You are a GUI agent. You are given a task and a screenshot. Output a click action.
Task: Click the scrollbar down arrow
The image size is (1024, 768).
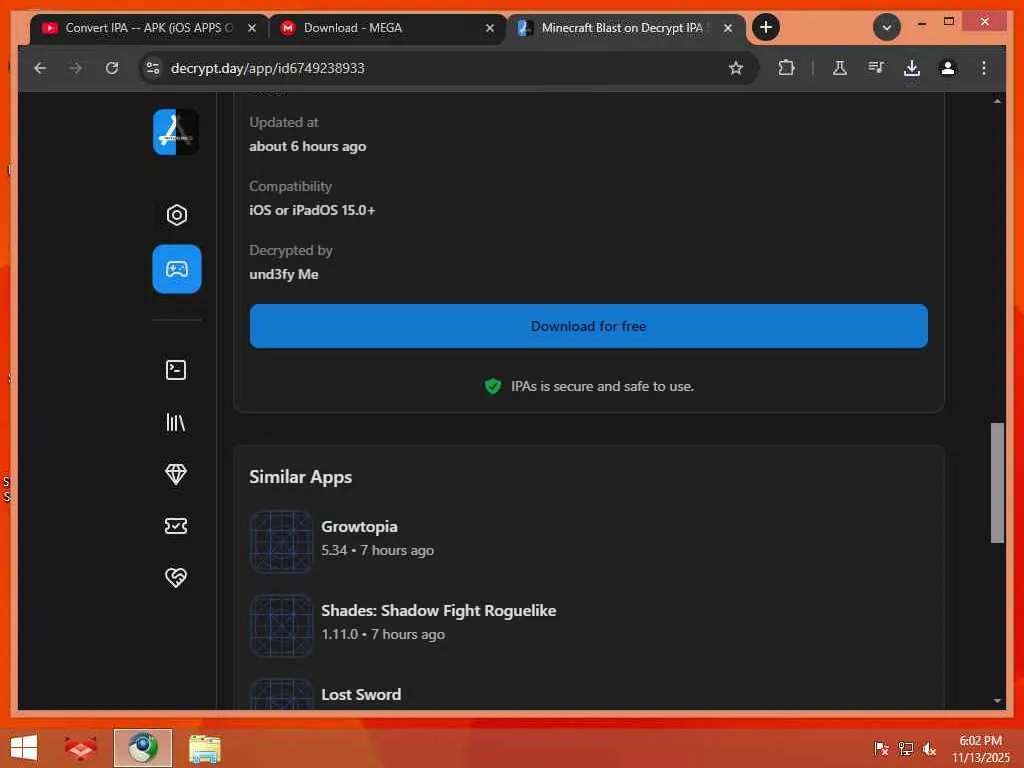click(997, 700)
